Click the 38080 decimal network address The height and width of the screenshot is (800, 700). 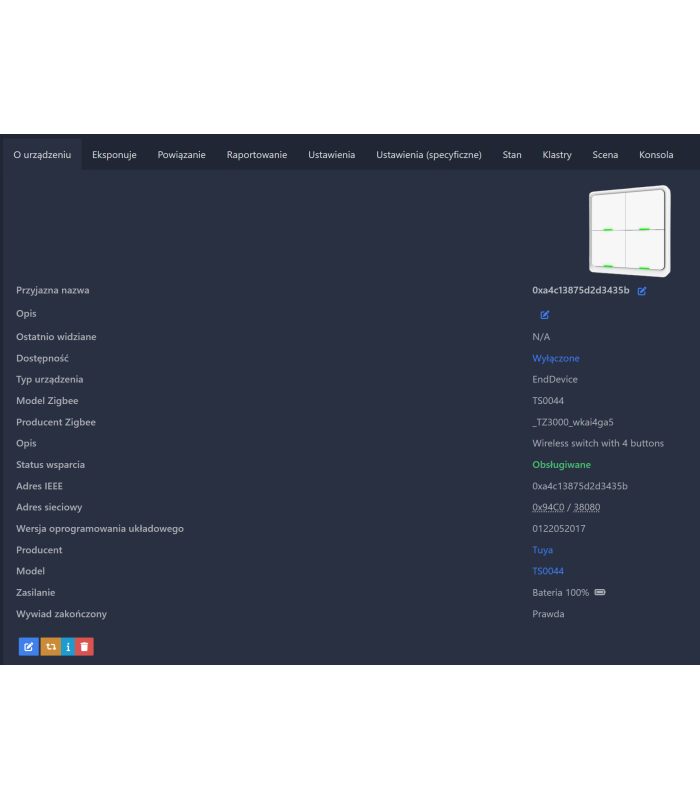pyautogui.click(x=587, y=507)
